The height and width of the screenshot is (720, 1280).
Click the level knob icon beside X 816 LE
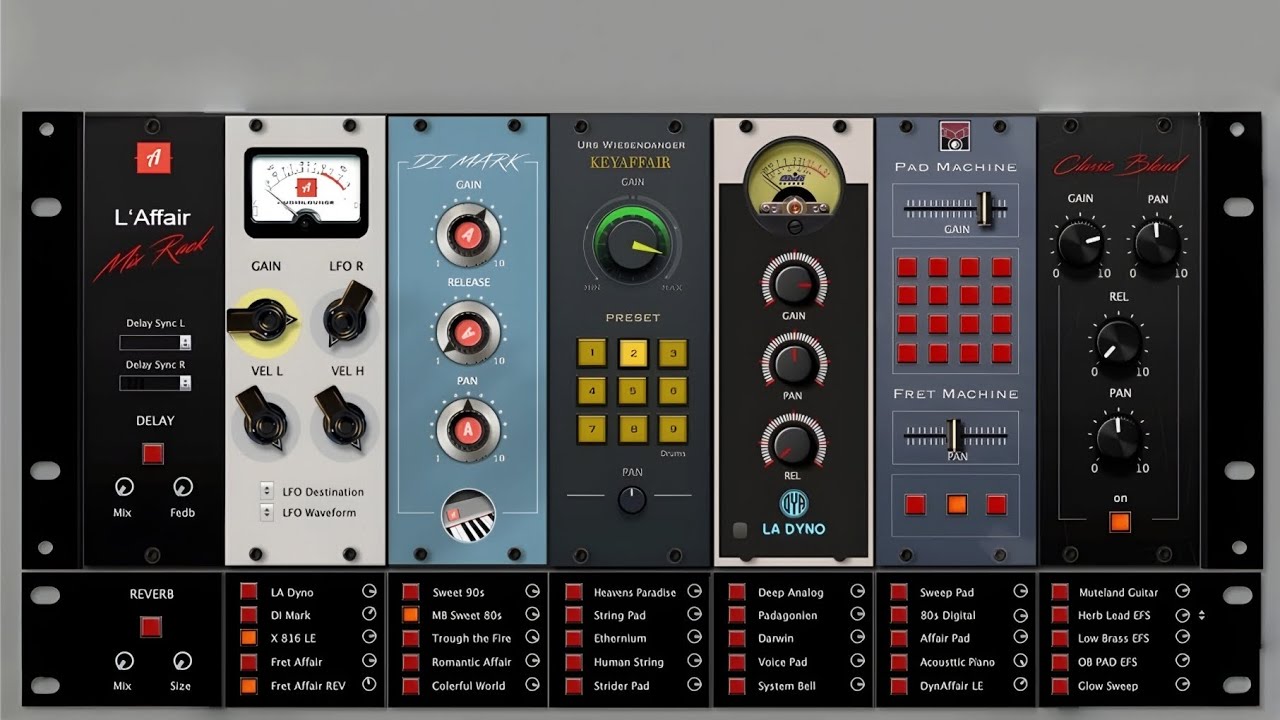point(370,637)
